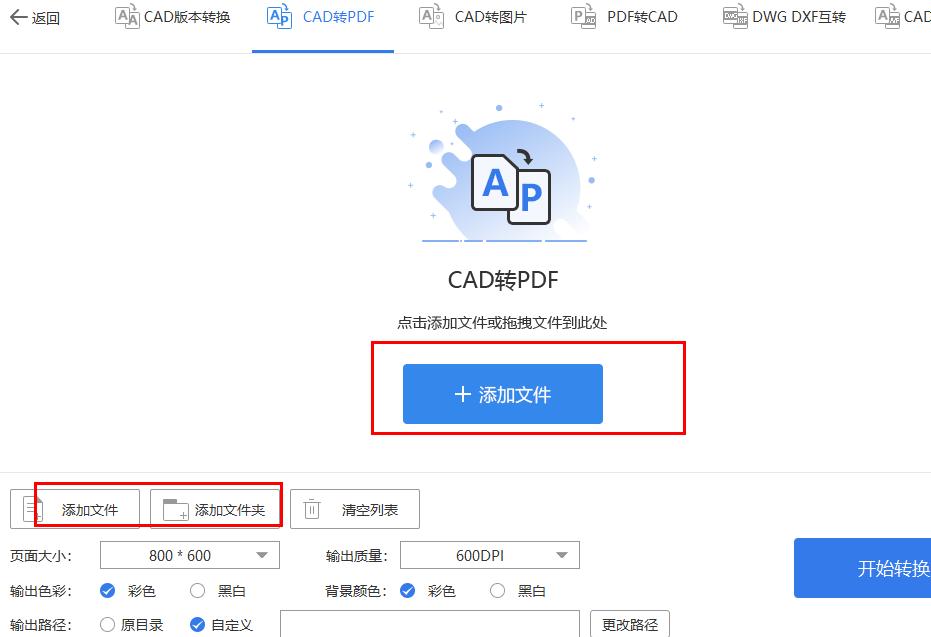Open the CAD转图片 tab
This screenshot has width=931, height=637.
pos(473,17)
